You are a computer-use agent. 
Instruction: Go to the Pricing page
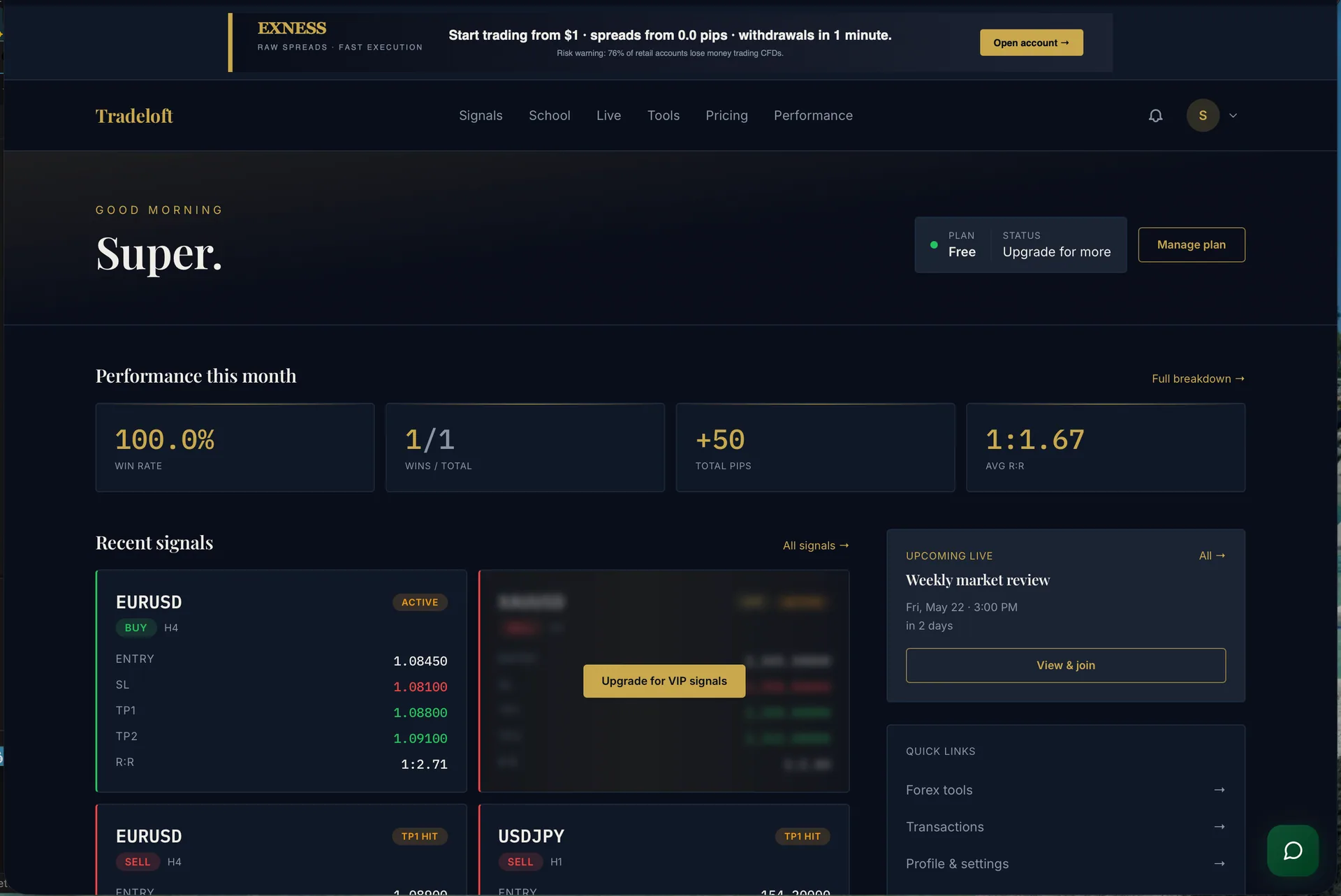726,116
